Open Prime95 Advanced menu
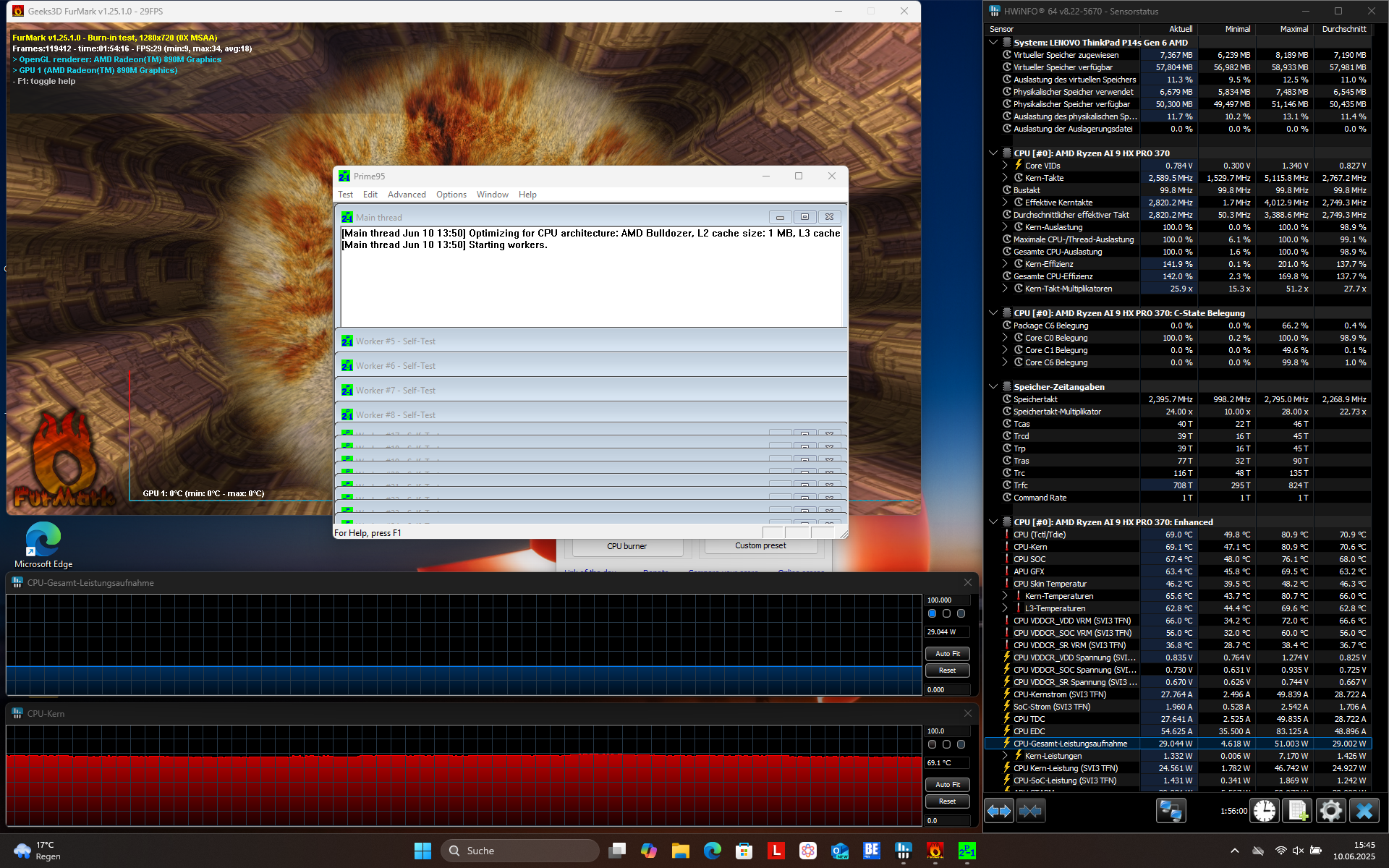 coord(407,195)
